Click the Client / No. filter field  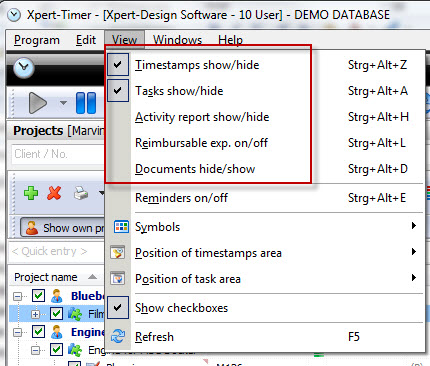click(x=58, y=154)
